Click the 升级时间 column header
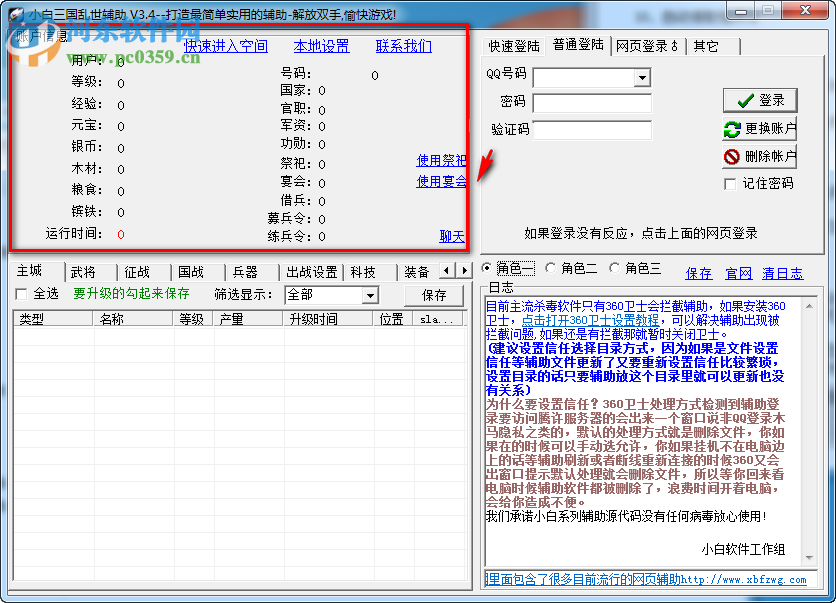 [328, 319]
